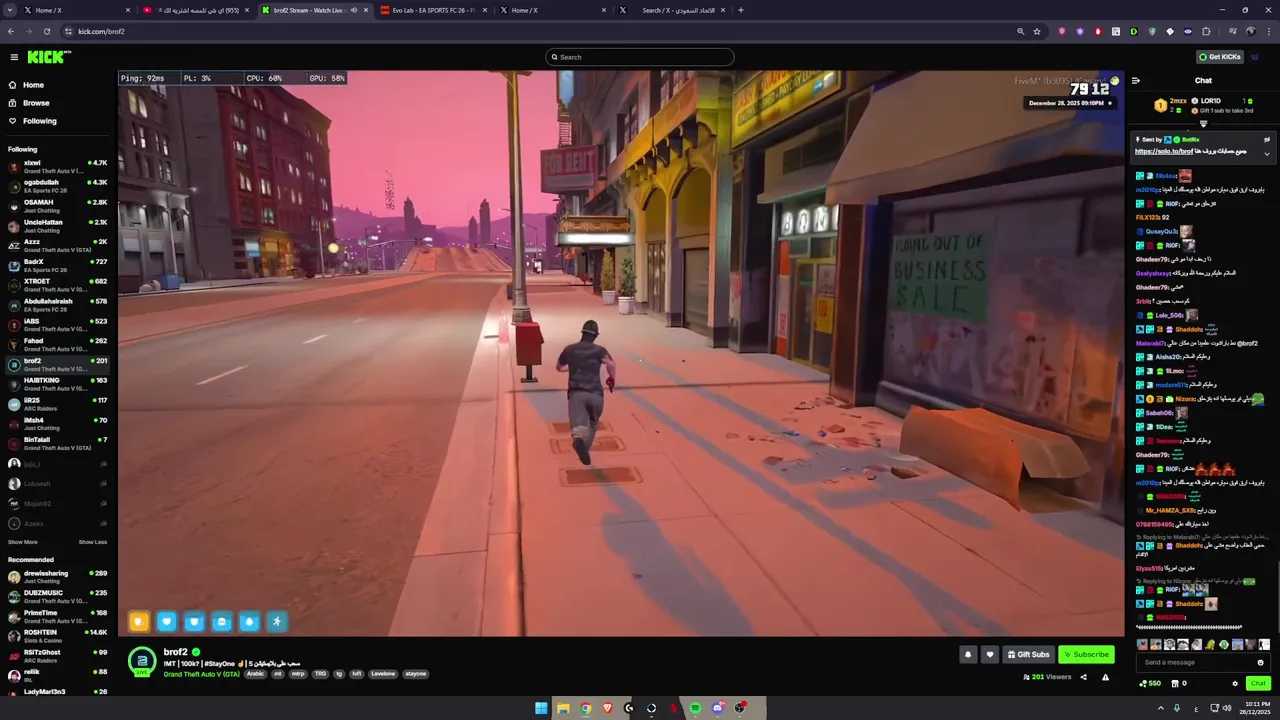The height and width of the screenshot is (720, 1280).
Task: Open ROSHTEIN recommended channel
Action: tap(58, 636)
